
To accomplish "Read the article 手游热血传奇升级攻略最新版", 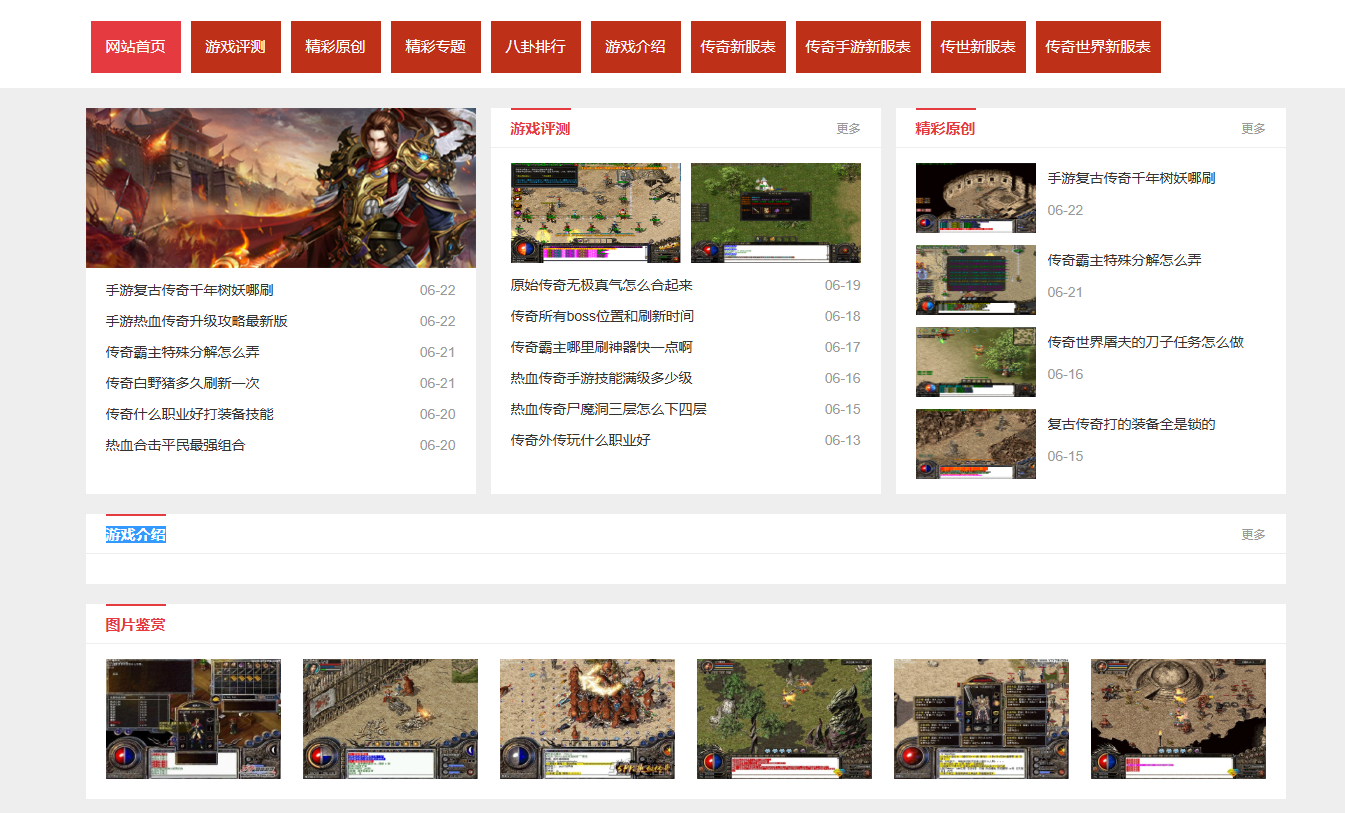I will 197,322.
